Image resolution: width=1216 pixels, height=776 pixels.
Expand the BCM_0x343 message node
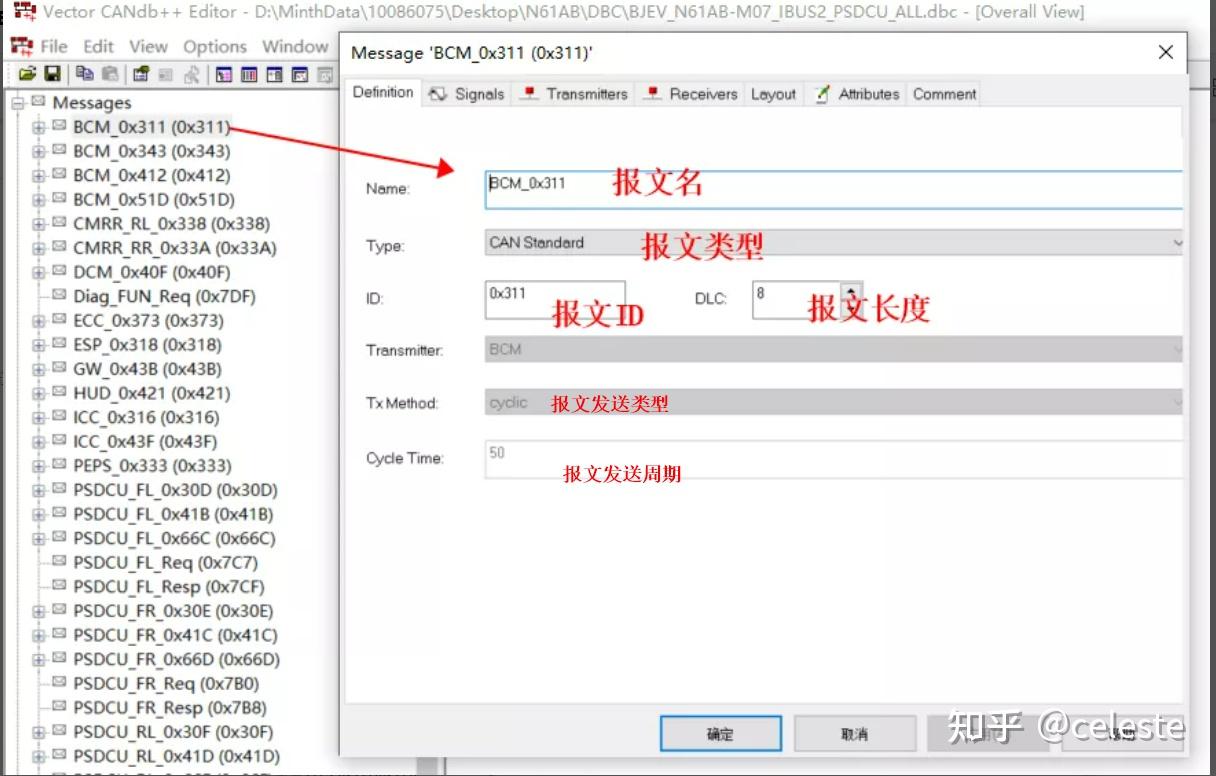pos(39,151)
